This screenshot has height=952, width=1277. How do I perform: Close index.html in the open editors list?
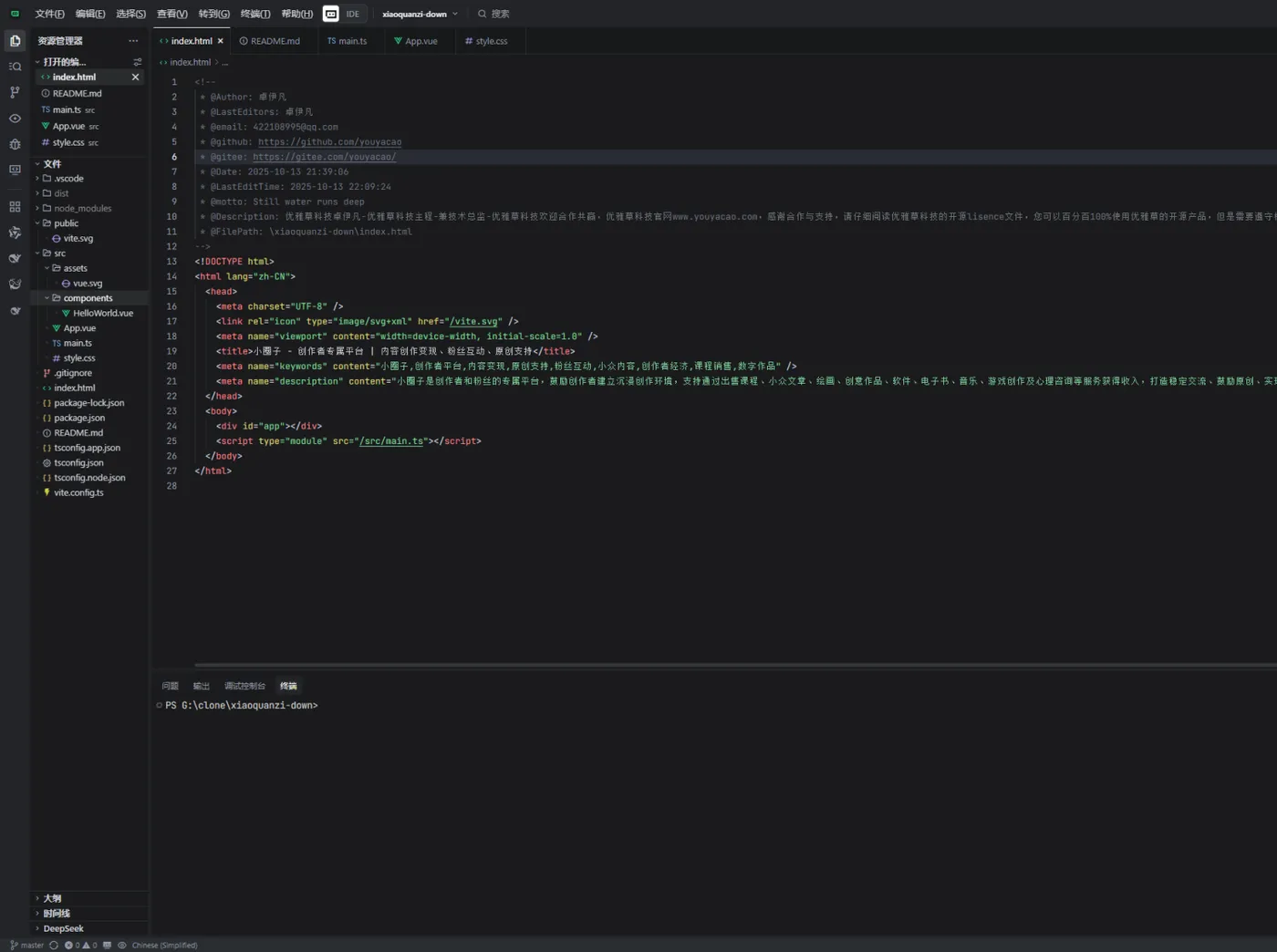(136, 78)
